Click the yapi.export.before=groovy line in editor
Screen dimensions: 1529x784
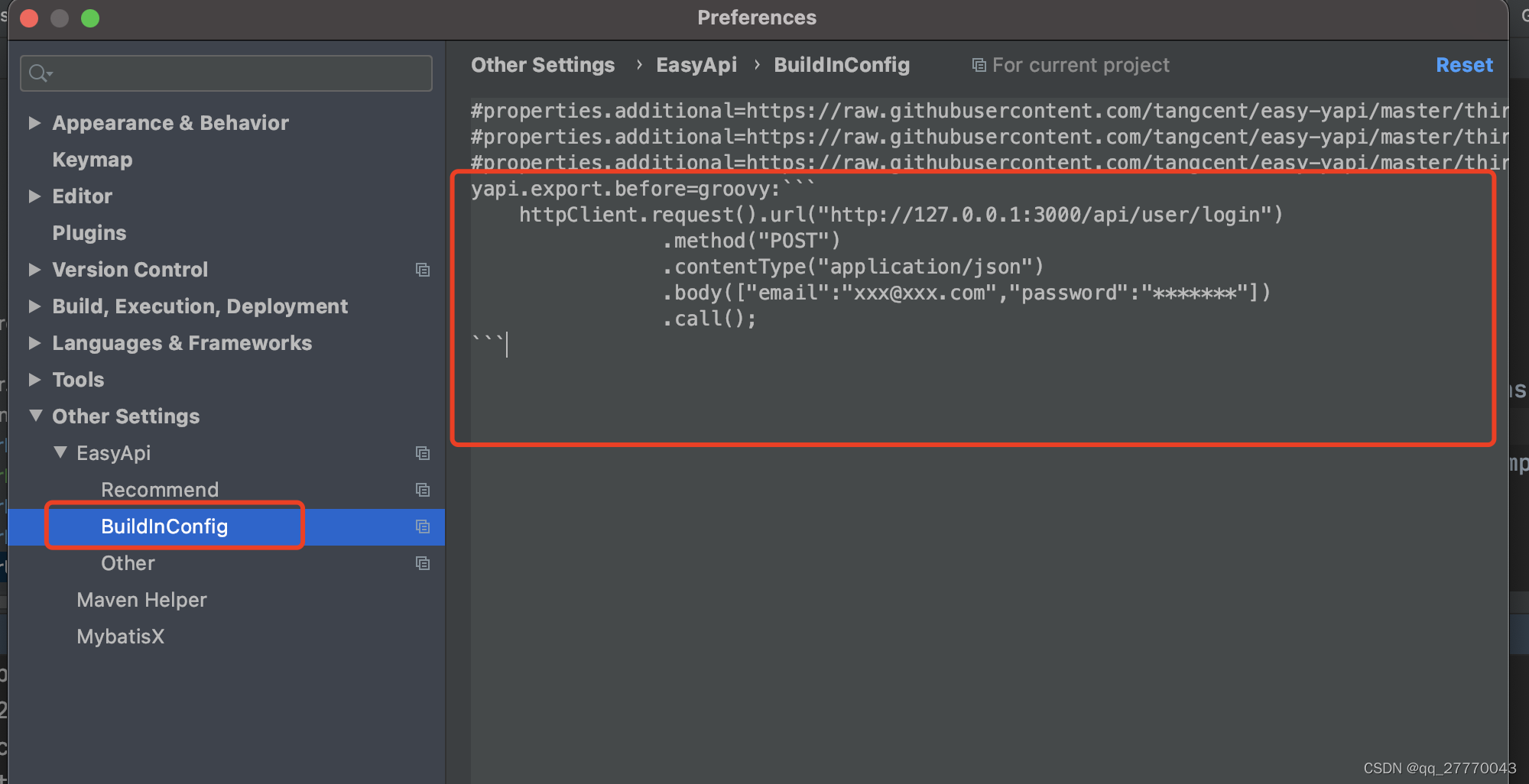[x=644, y=189]
